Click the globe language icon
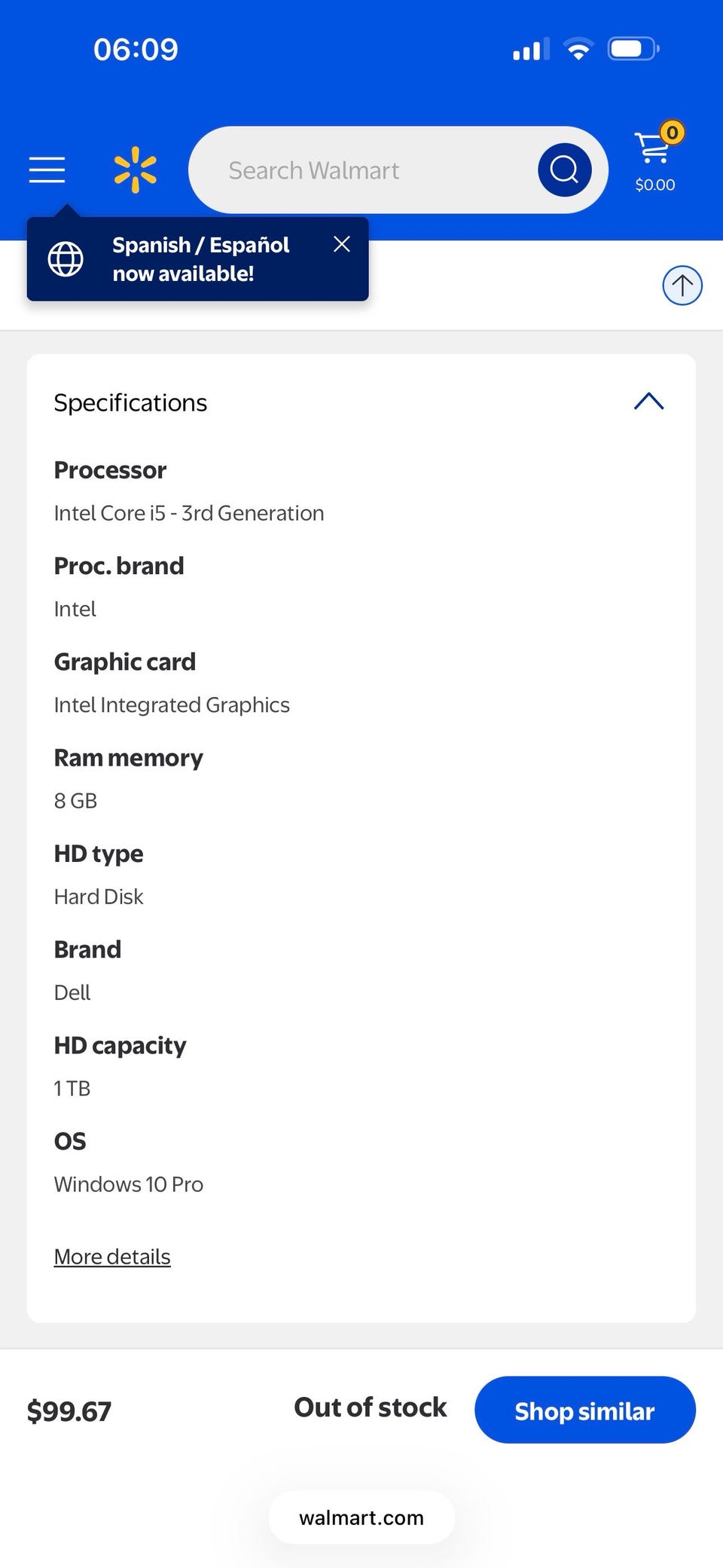The image size is (723, 1568). 66,259
